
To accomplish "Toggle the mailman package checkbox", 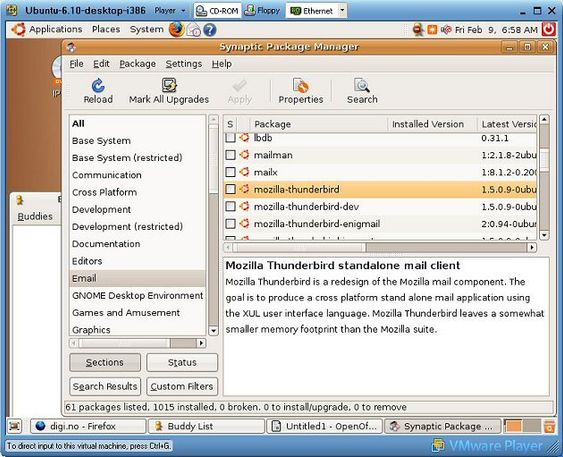I will pyautogui.click(x=230, y=155).
